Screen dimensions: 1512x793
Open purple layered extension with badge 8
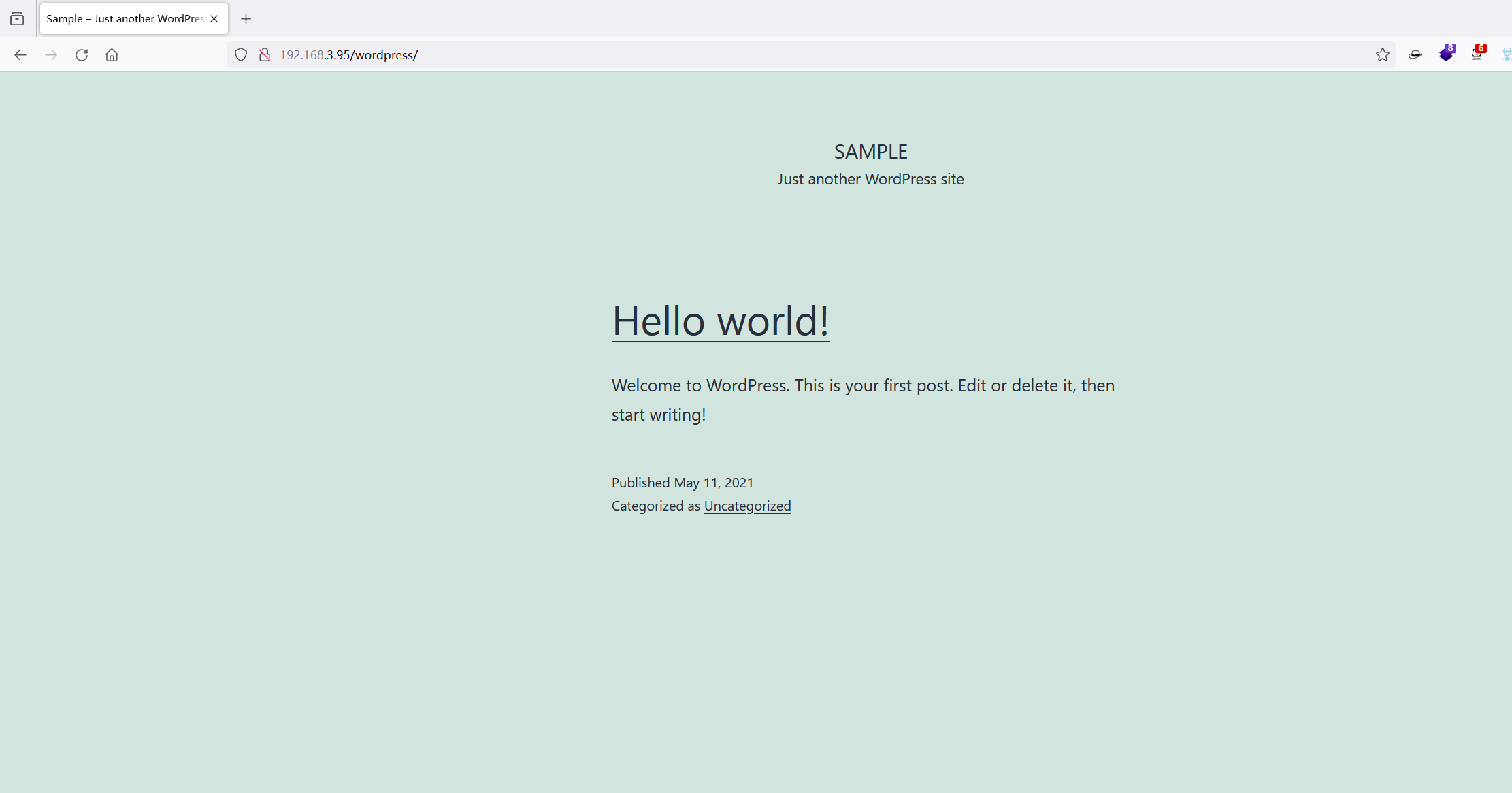pos(1446,54)
